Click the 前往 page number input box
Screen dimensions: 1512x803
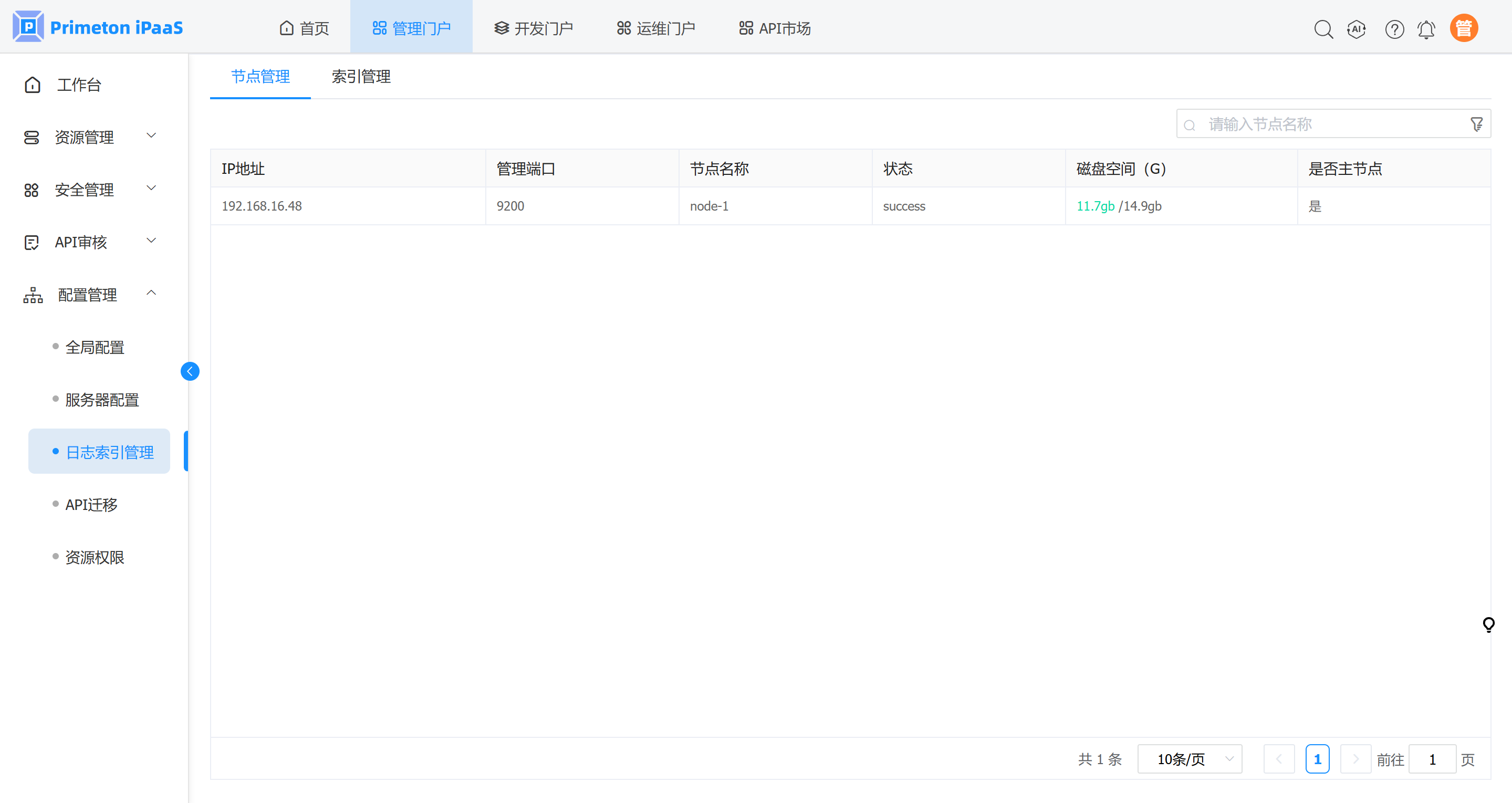pos(1432,759)
